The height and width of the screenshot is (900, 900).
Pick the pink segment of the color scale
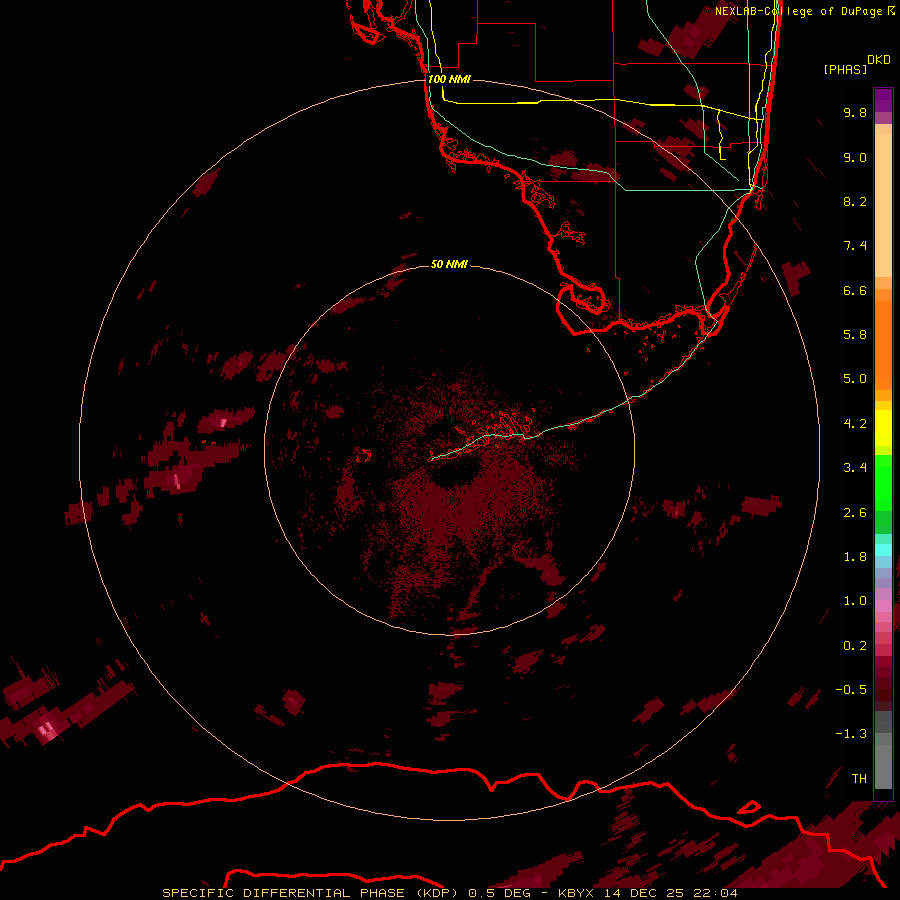(x=883, y=606)
